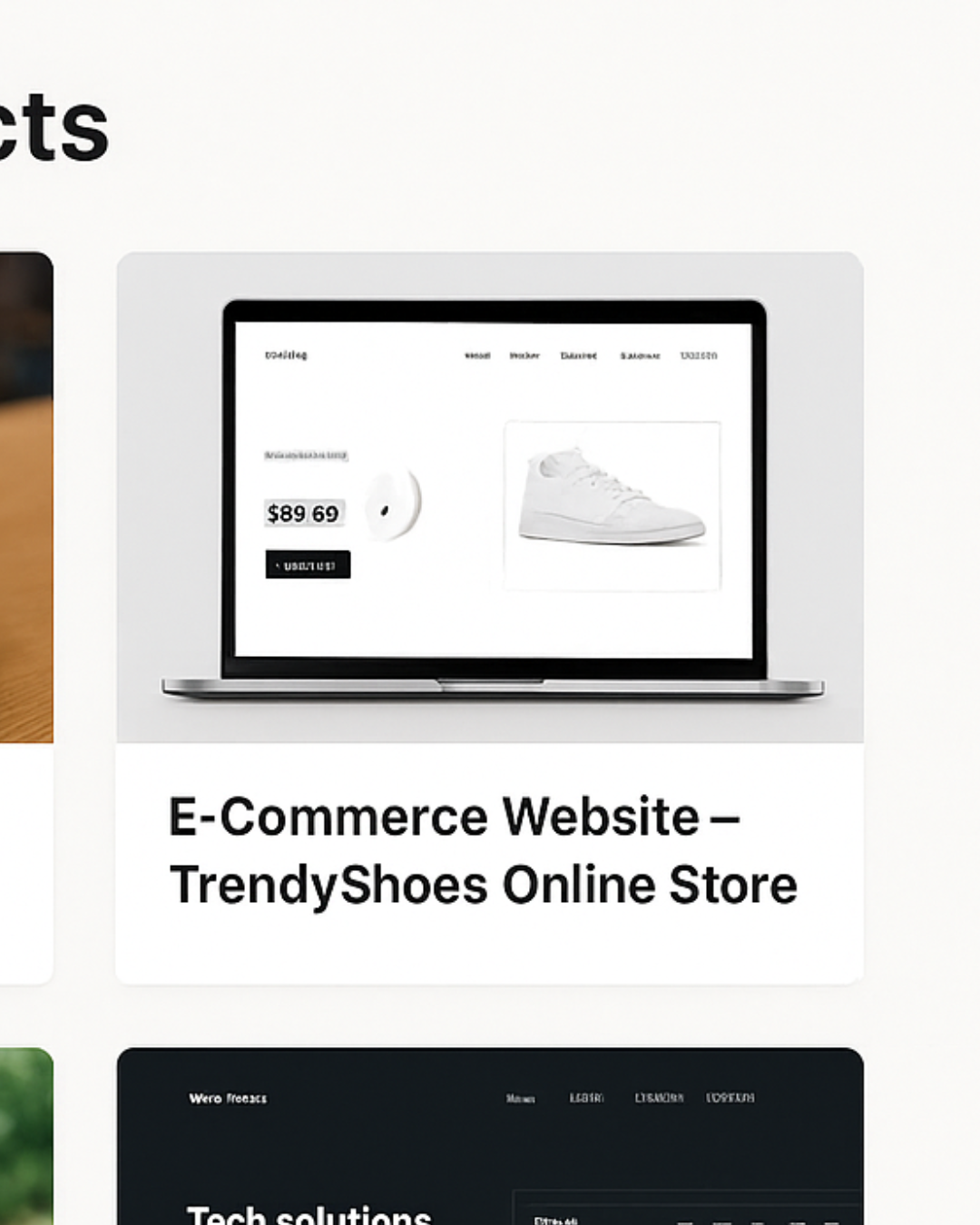This screenshot has height=1225, width=980.
Task: Click the partial Projects page heading
Action: [x=54, y=127]
